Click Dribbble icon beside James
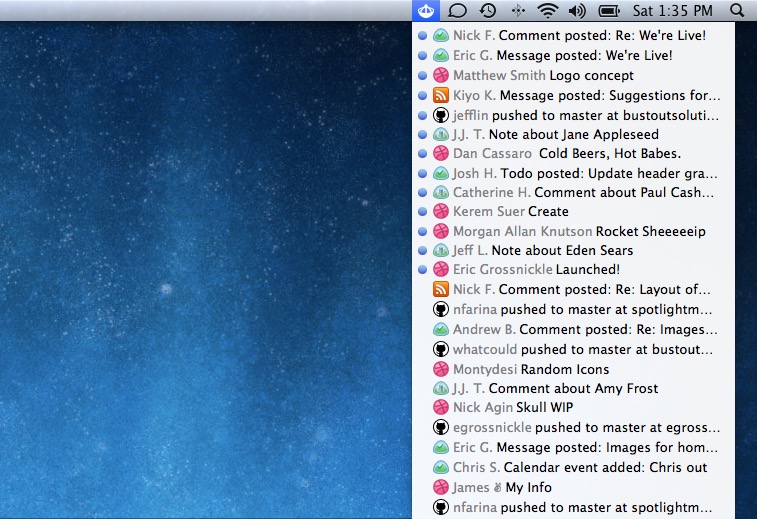The width and height of the screenshot is (757, 519). 440,487
